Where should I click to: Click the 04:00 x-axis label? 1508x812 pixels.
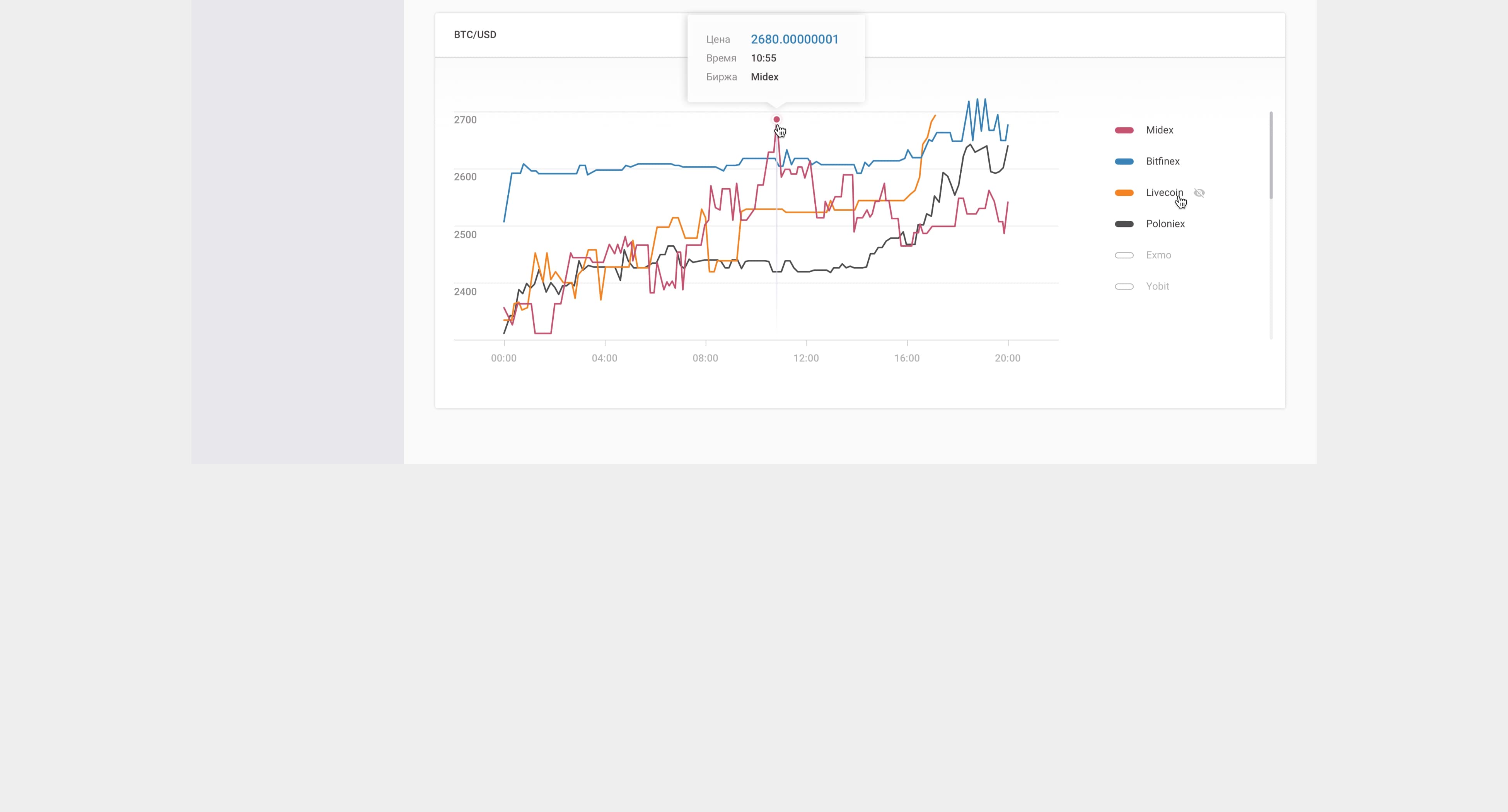pyautogui.click(x=604, y=358)
